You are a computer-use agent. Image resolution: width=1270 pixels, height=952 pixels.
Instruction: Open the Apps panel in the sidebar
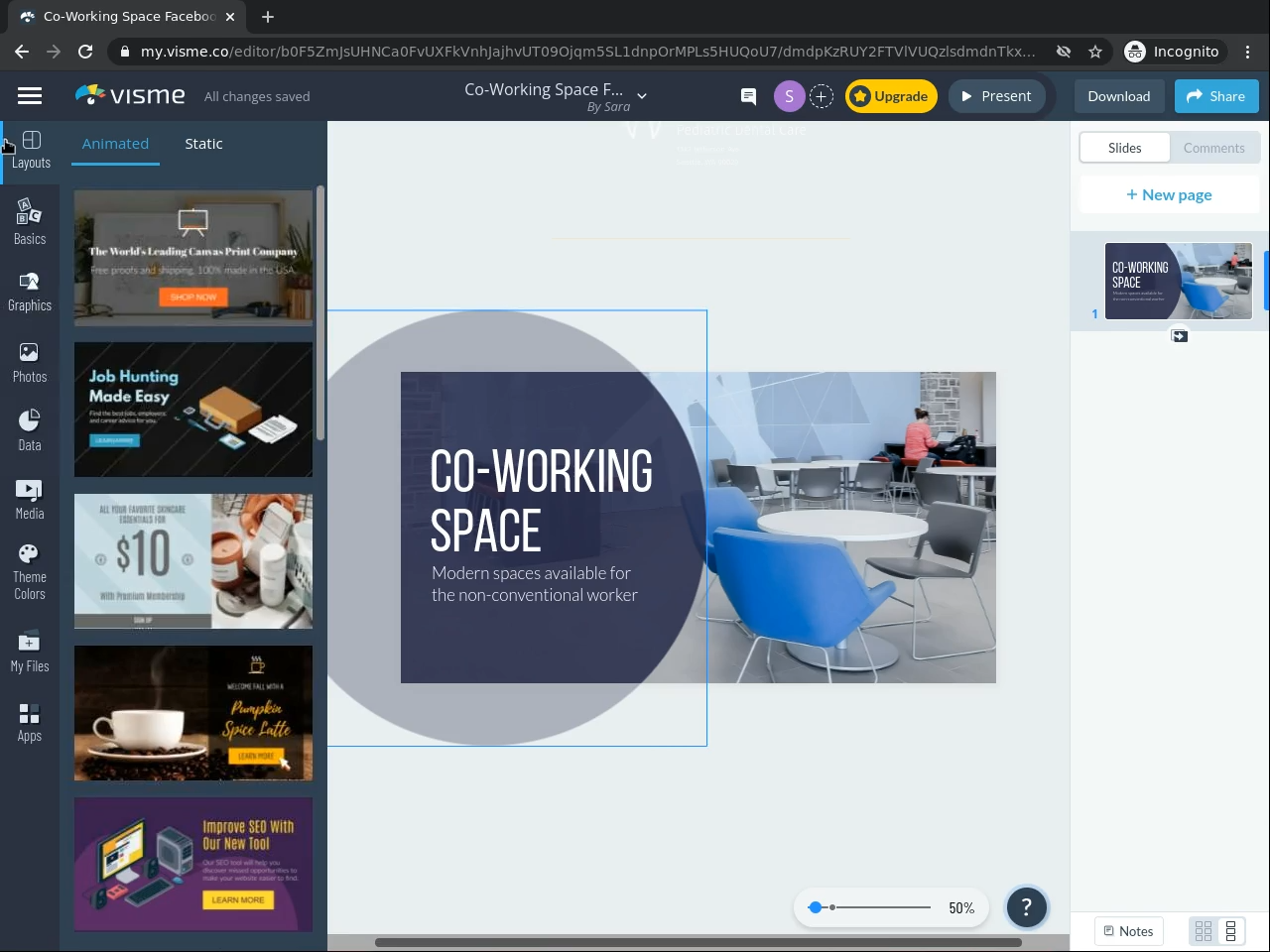(x=30, y=723)
